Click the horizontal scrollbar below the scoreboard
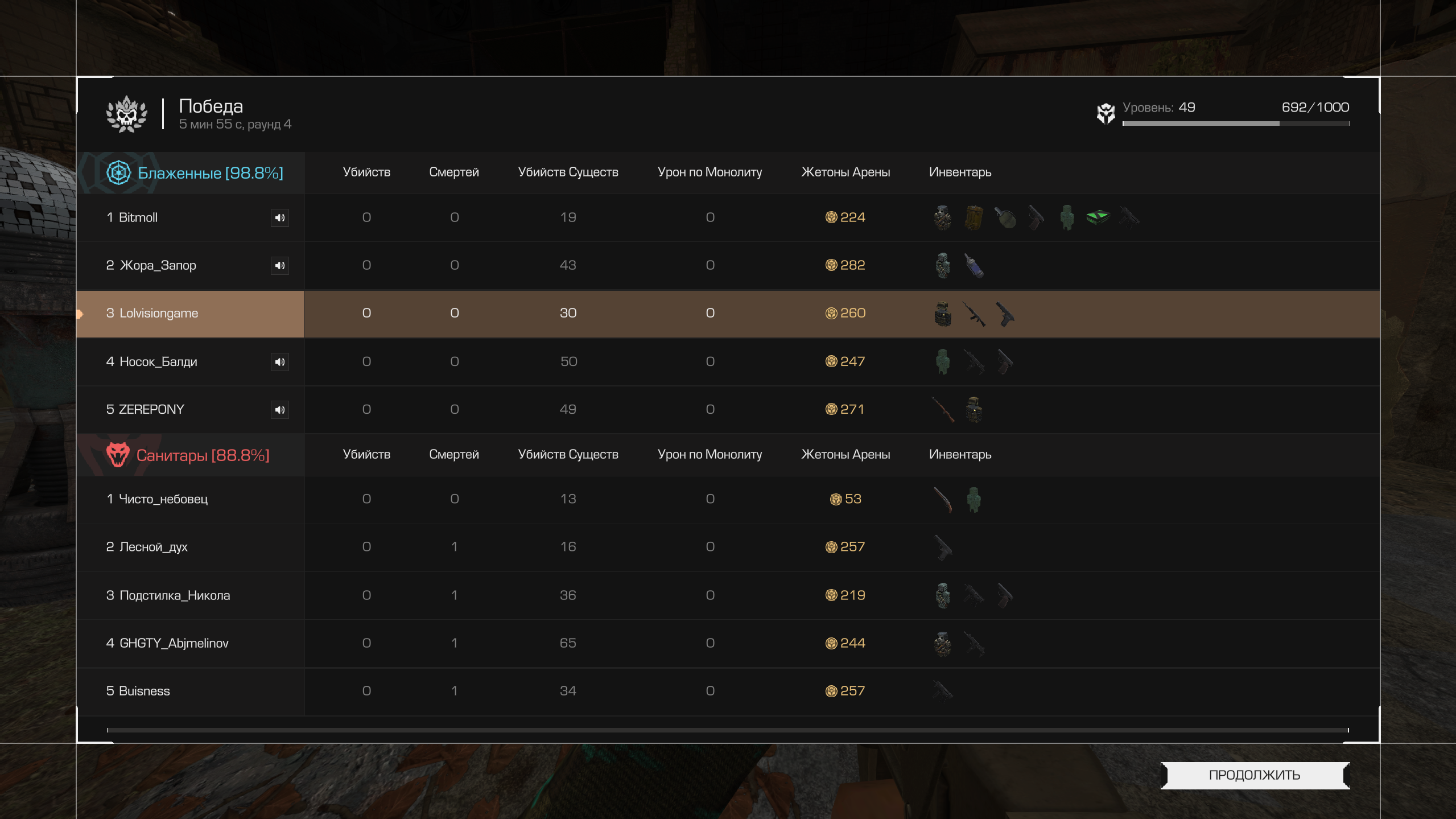Image resolution: width=1456 pixels, height=819 pixels. [727, 730]
